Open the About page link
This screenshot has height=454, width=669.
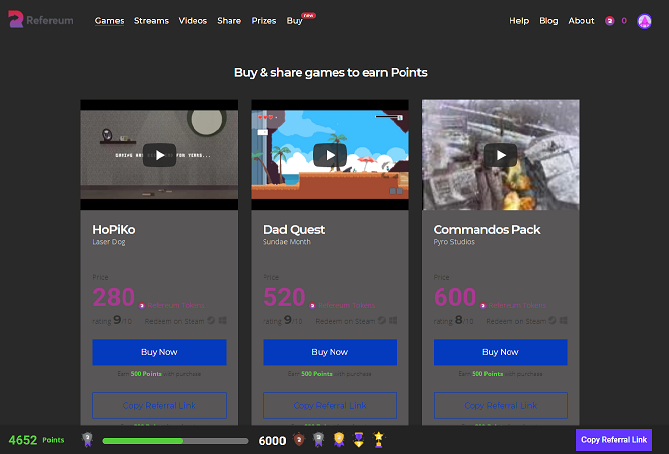point(581,20)
